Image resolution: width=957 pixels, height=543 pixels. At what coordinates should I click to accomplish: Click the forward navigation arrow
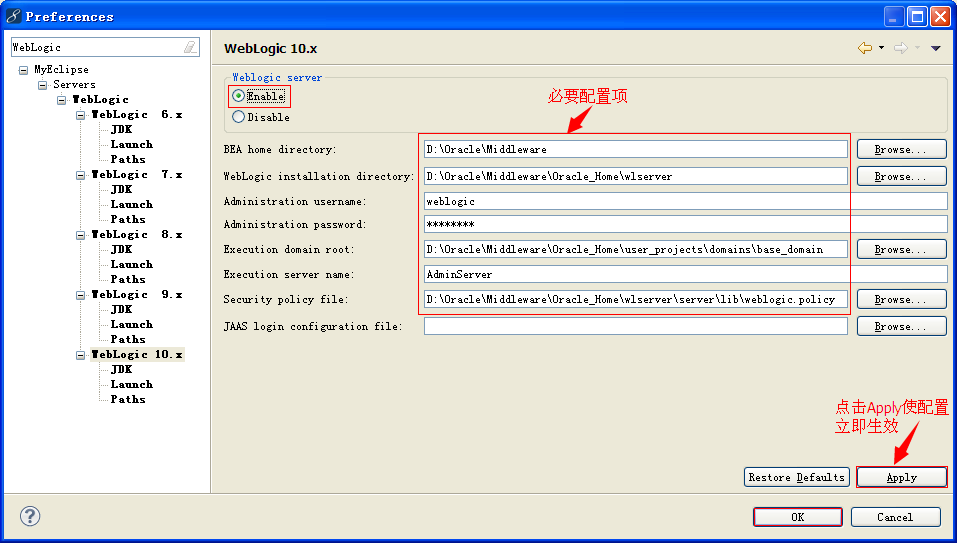(x=901, y=48)
